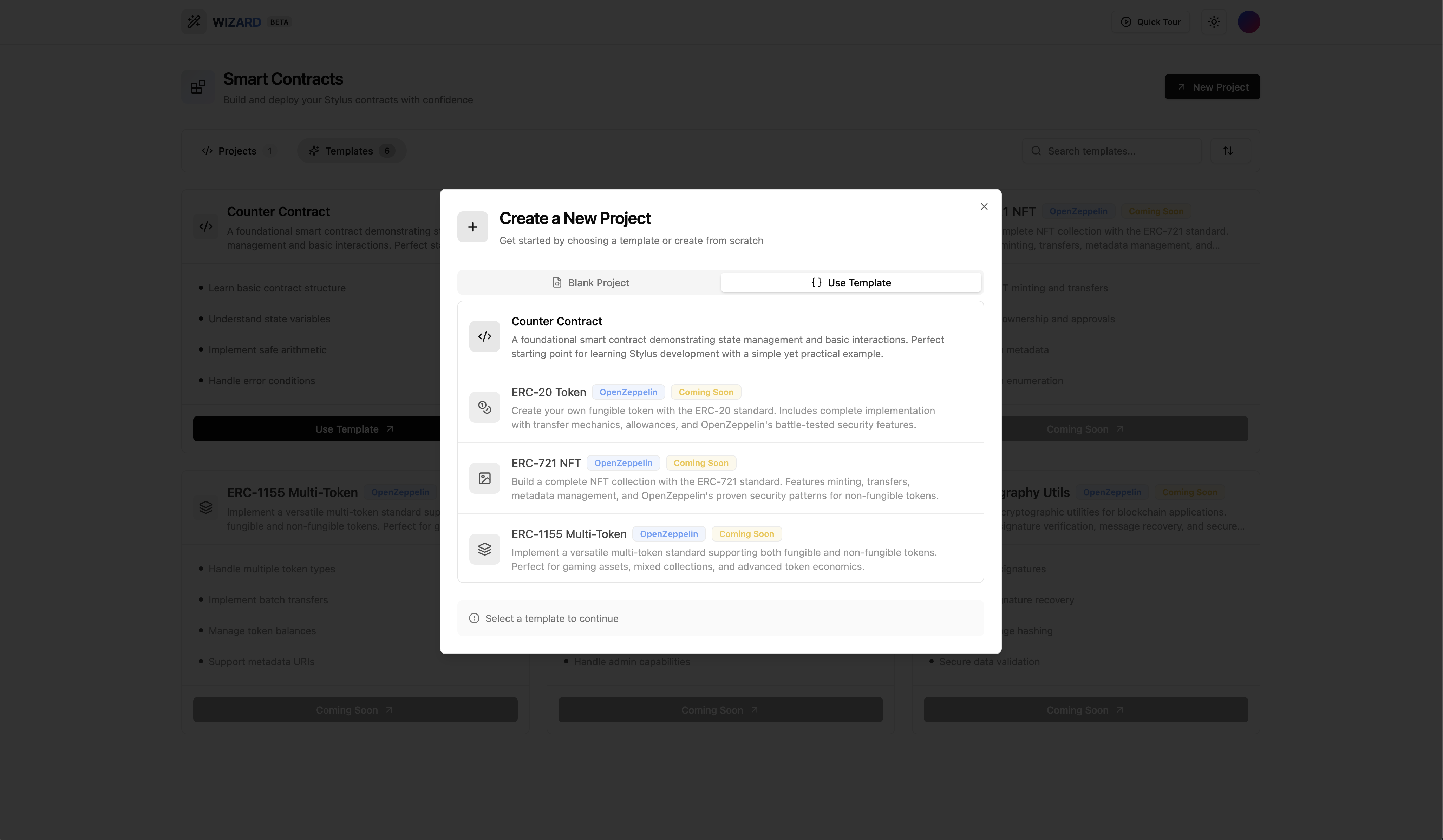This screenshot has height=840, width=1443.
Task: Click Coming Soon button under Handle admin capabilities
Action: tap(720, 710)
